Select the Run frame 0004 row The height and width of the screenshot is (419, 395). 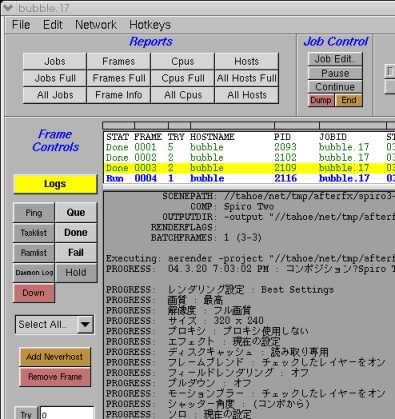(249, 178)
